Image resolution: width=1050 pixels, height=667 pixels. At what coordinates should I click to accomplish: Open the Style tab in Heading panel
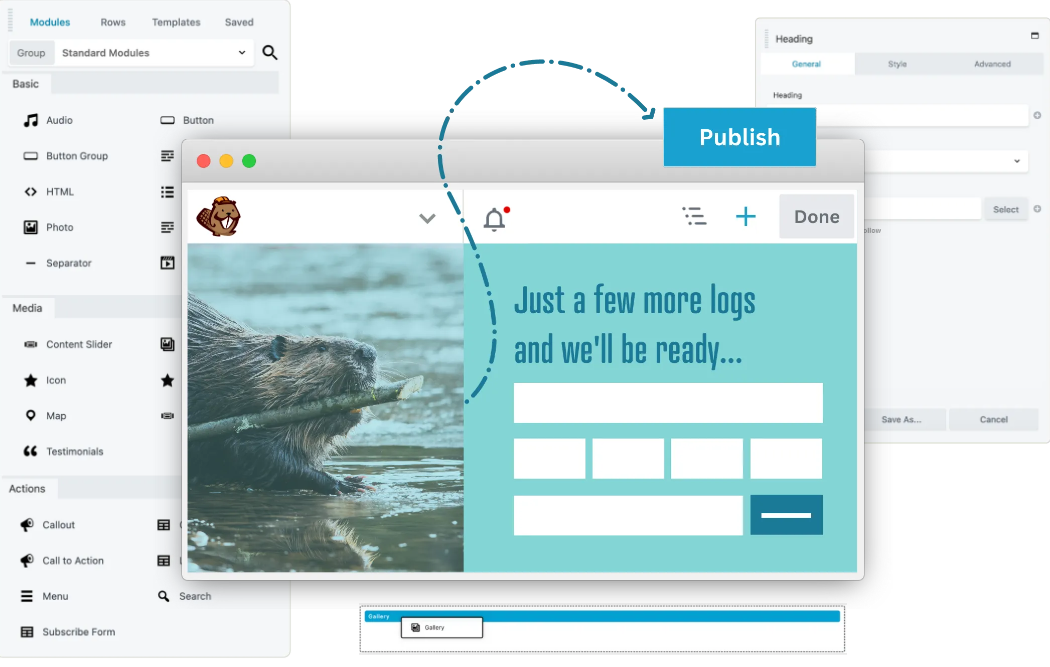point(897,64)
